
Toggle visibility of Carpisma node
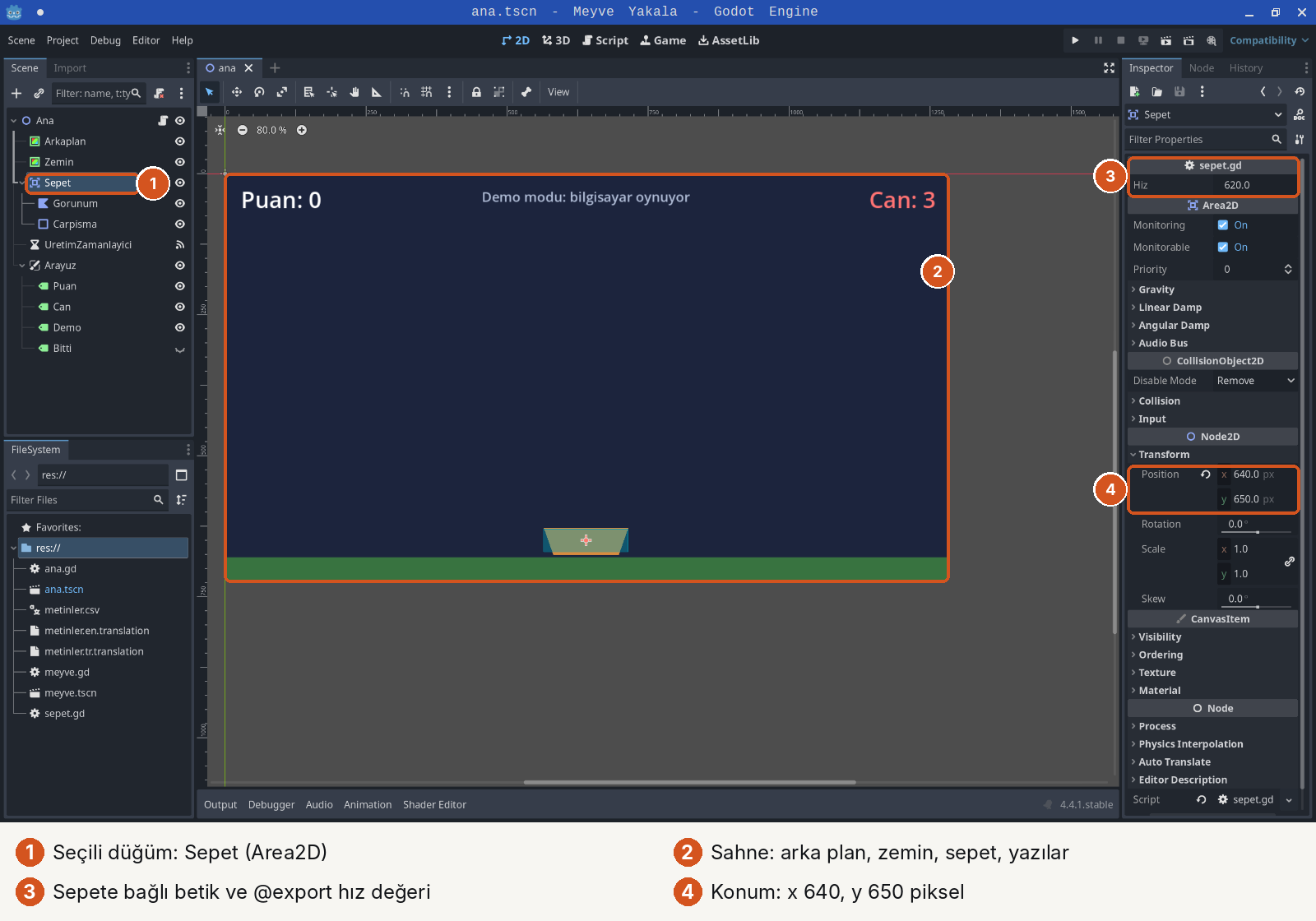(179, 224)
